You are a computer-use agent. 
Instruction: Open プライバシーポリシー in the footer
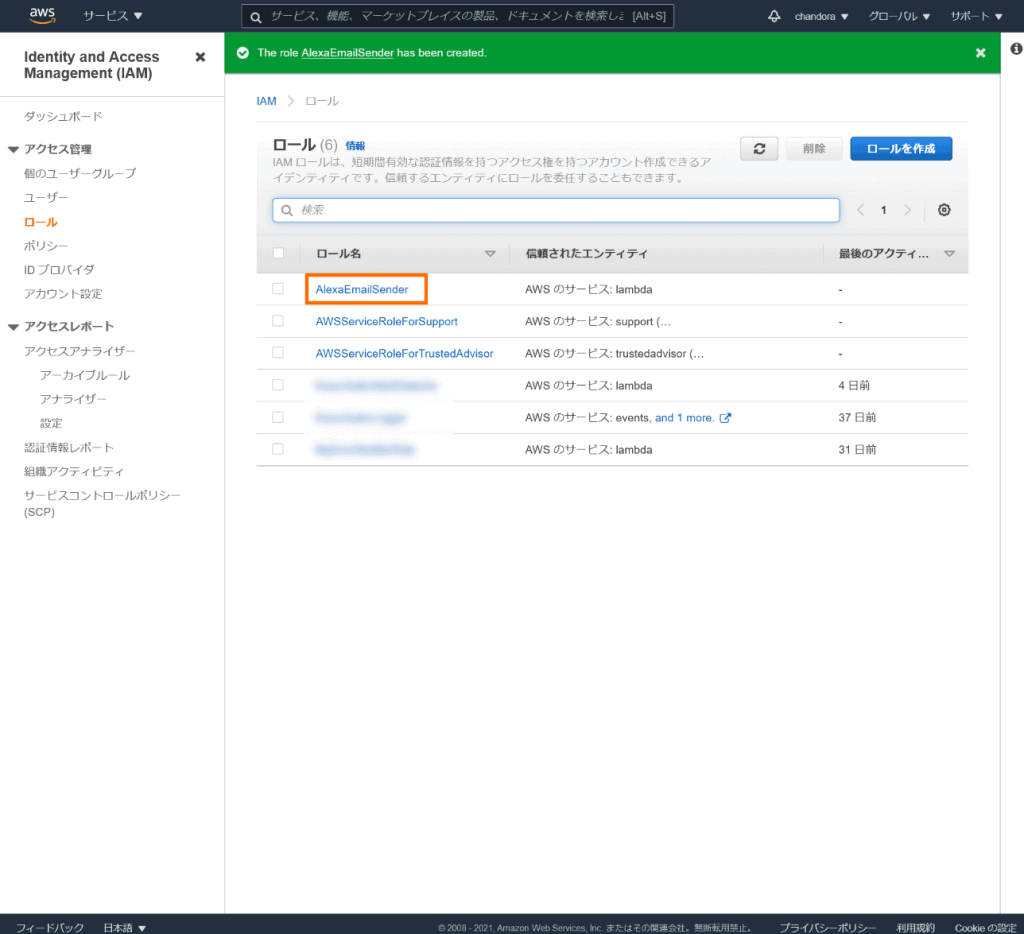(x=827, y=927)
